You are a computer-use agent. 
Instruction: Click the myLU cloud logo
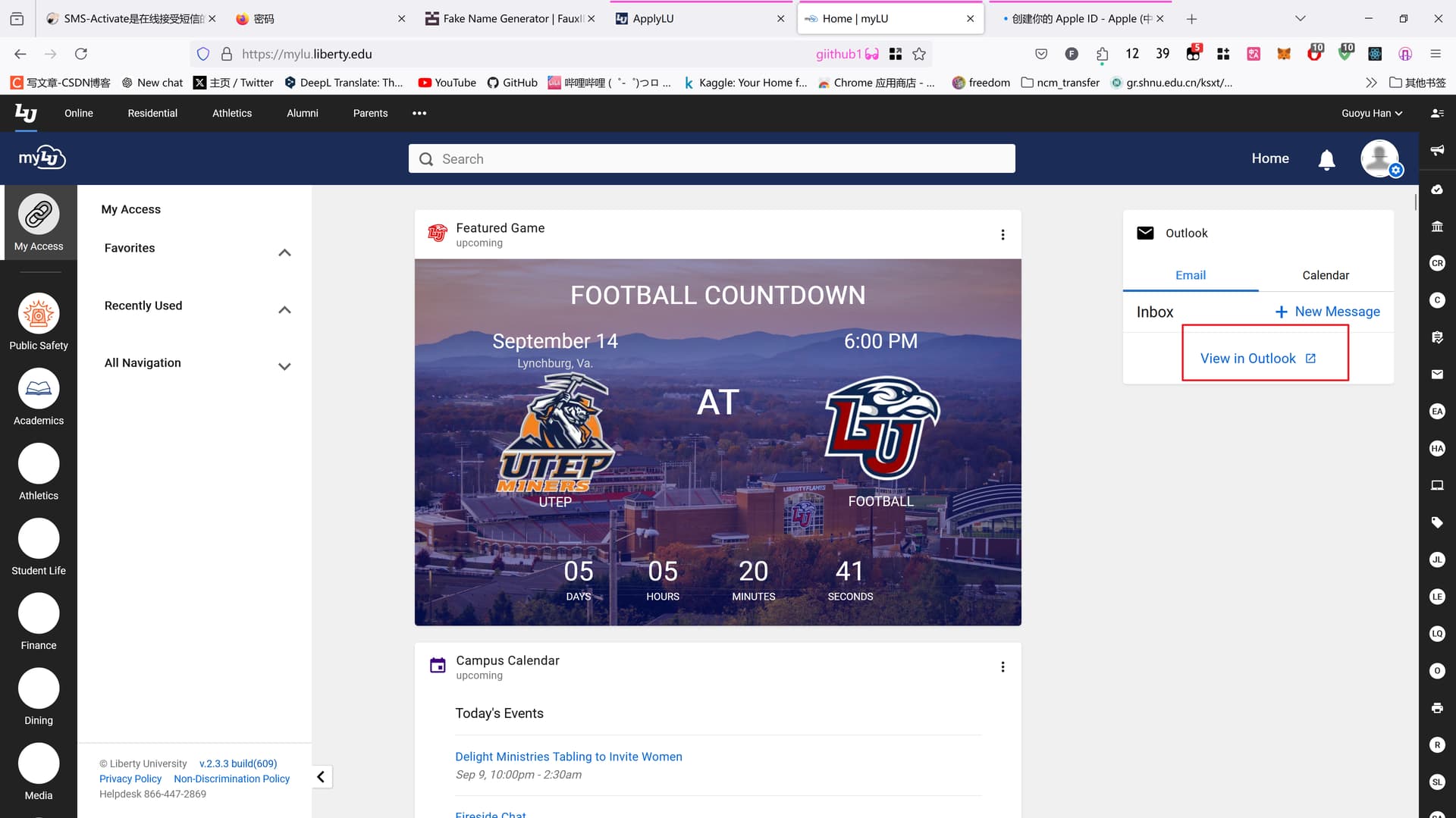pyautogui.click(x=42, y=158)
